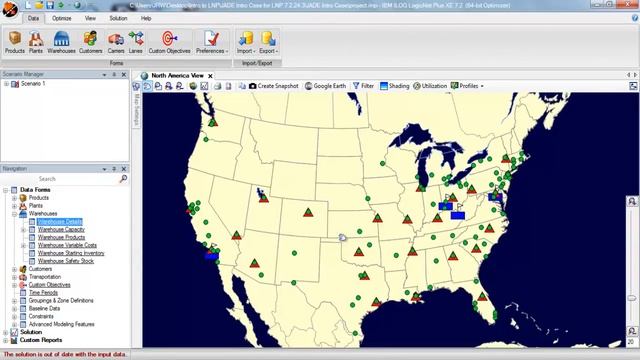Open the Custom Objectives tree link

pos(49,285)
